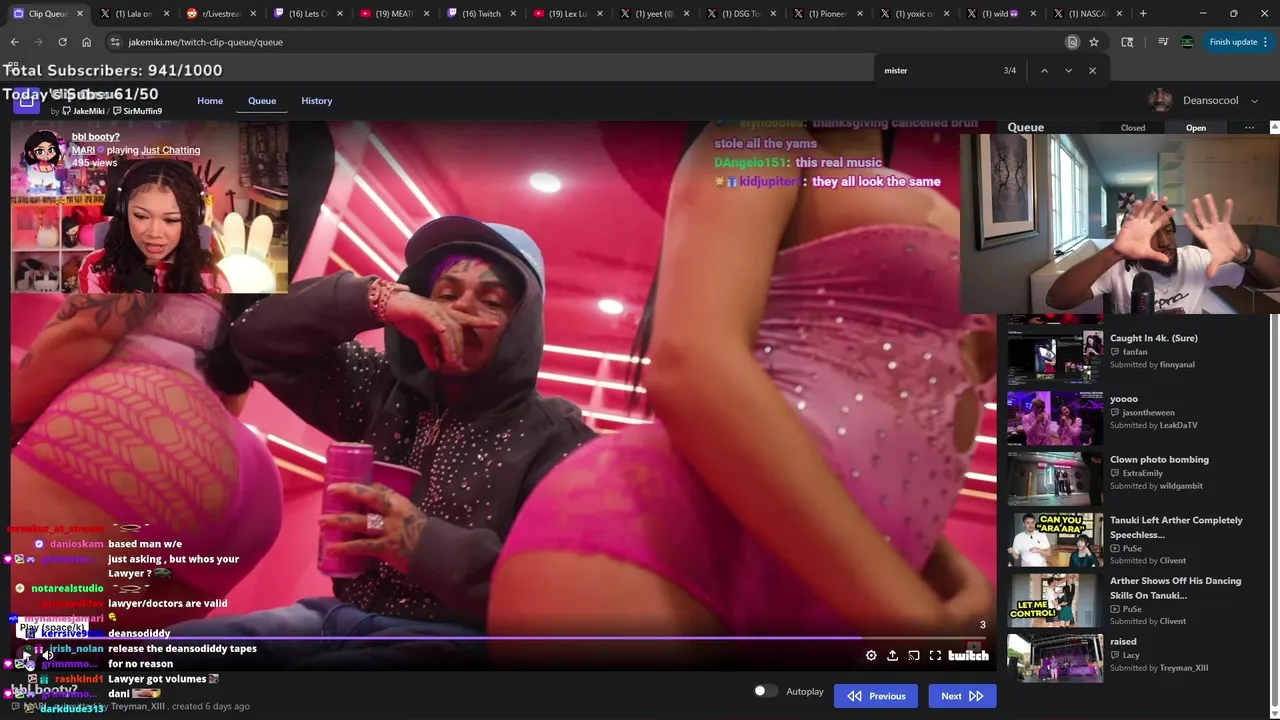Click 'Submitted by wildgambit' text
The height and width of the screenshot is (720, 1280).
(x=1156, y=486)
